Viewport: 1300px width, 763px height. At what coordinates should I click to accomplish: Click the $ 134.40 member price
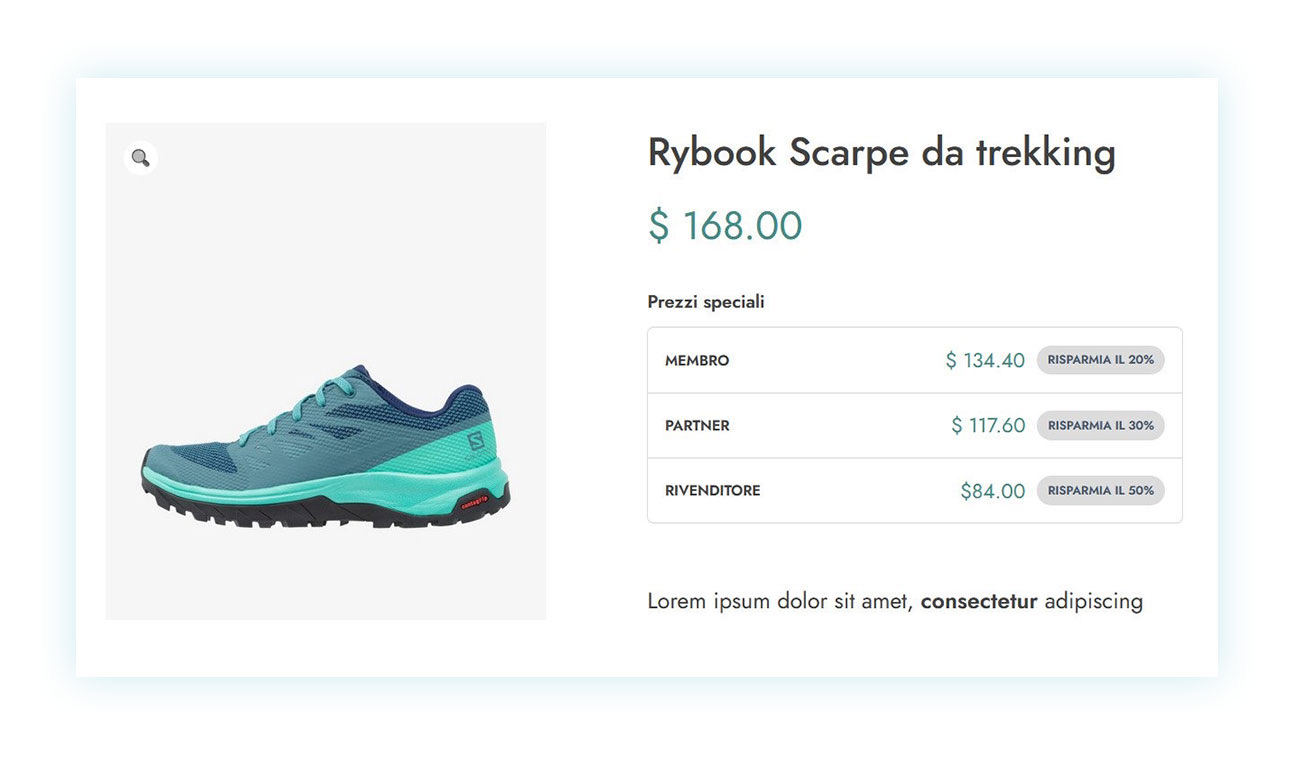(x=985, y=361)
